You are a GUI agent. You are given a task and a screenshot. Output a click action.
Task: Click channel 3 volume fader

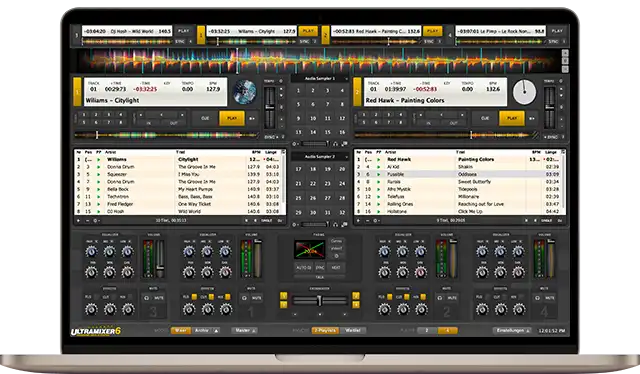click(x=160, y=267)
